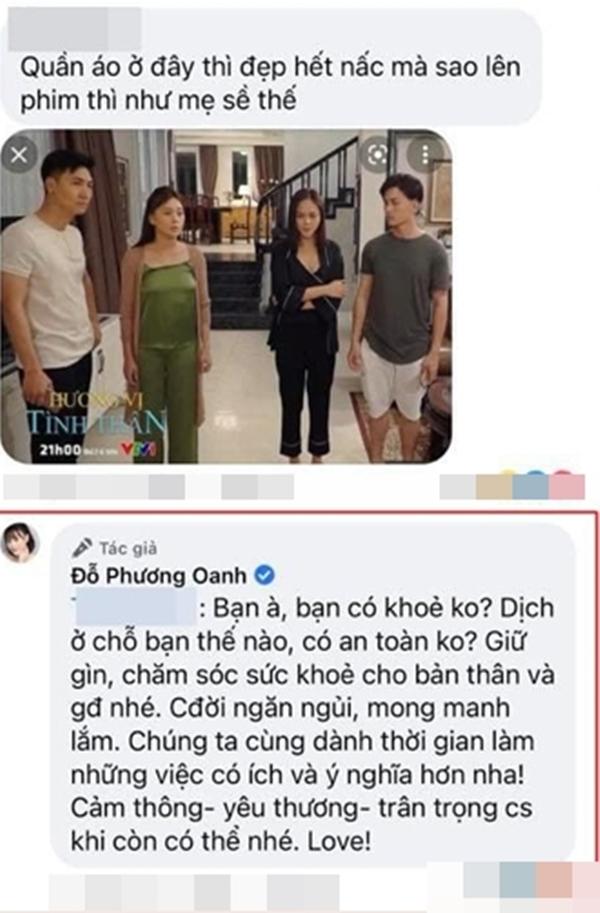Viewport: 600px width, 913px height.
Task: Click the blue verified badge next to the name
Action: 265,576
